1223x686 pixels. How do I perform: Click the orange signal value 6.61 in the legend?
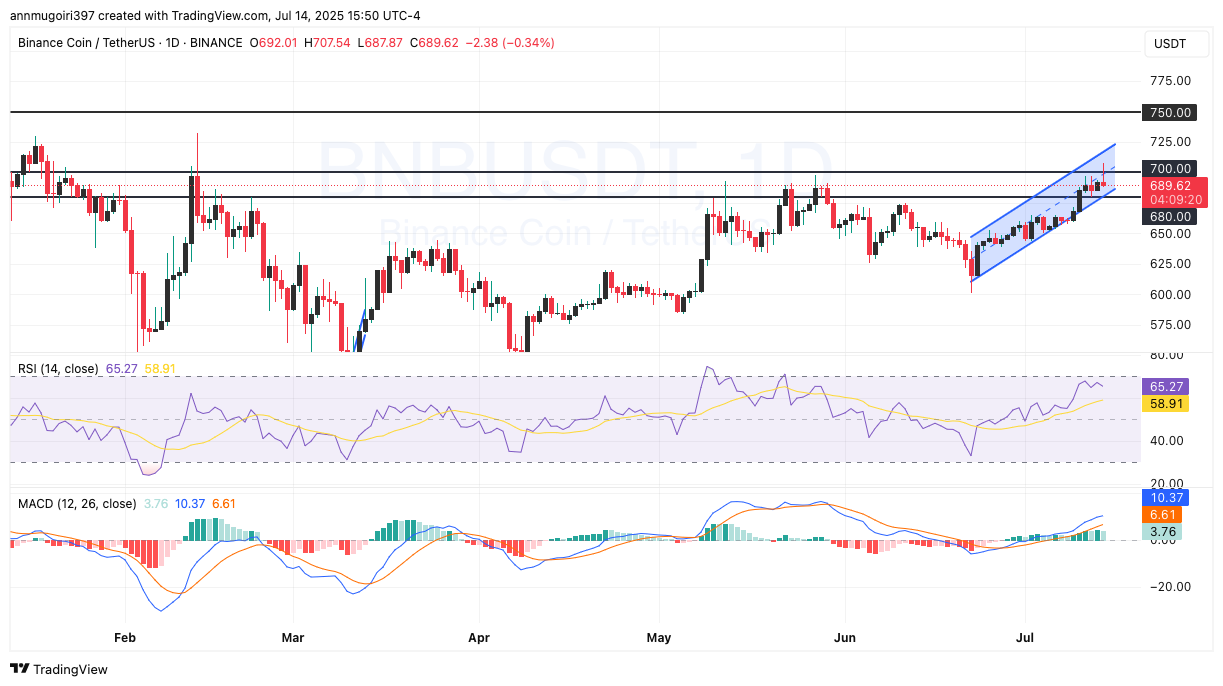[x=223, y=502]
